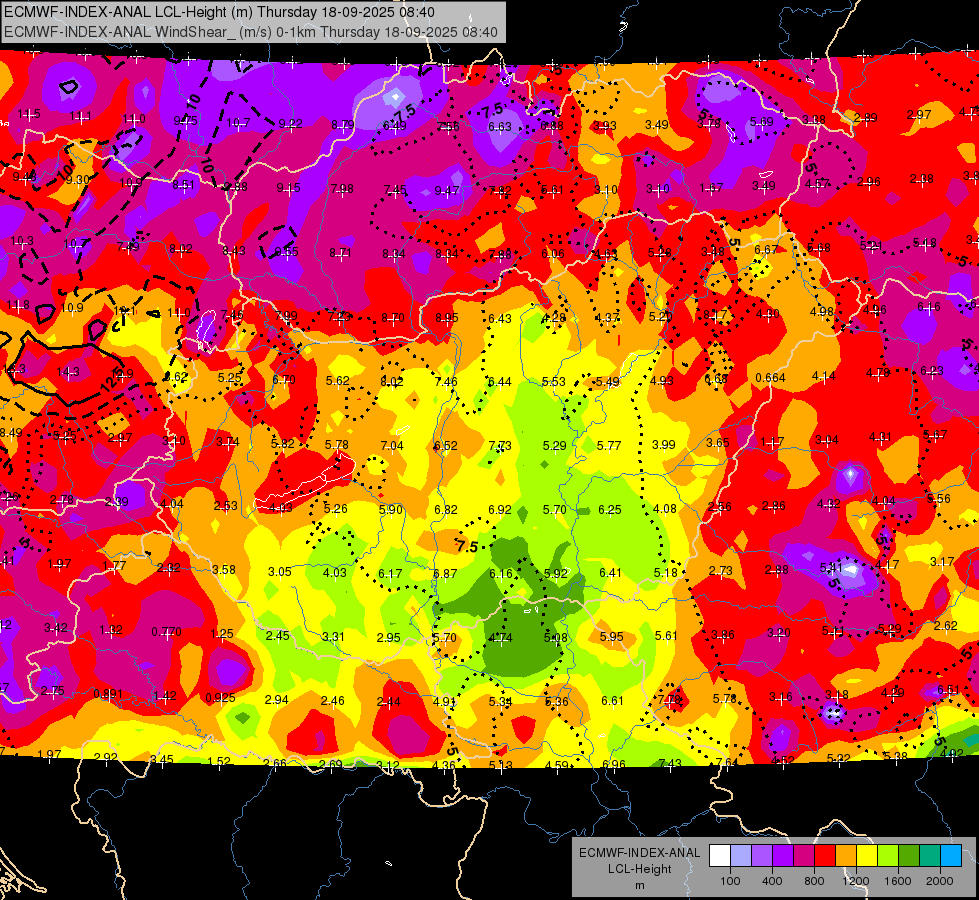This screenshot has height=900, width=979.
Task: Click the legend label 1600
Action: (x=898, y=881)
